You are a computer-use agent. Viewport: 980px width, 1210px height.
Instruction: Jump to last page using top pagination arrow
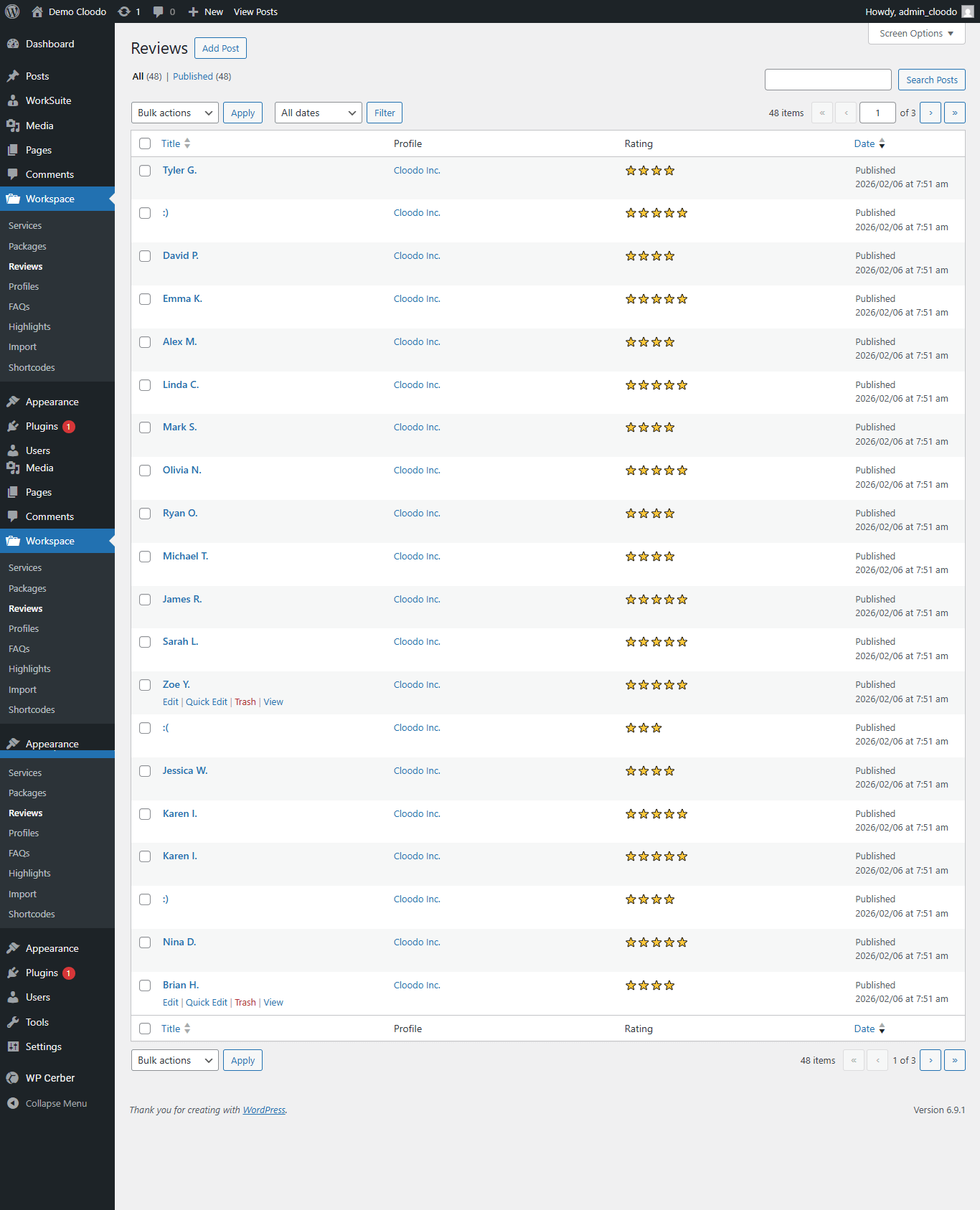click(x=955, y=113)
